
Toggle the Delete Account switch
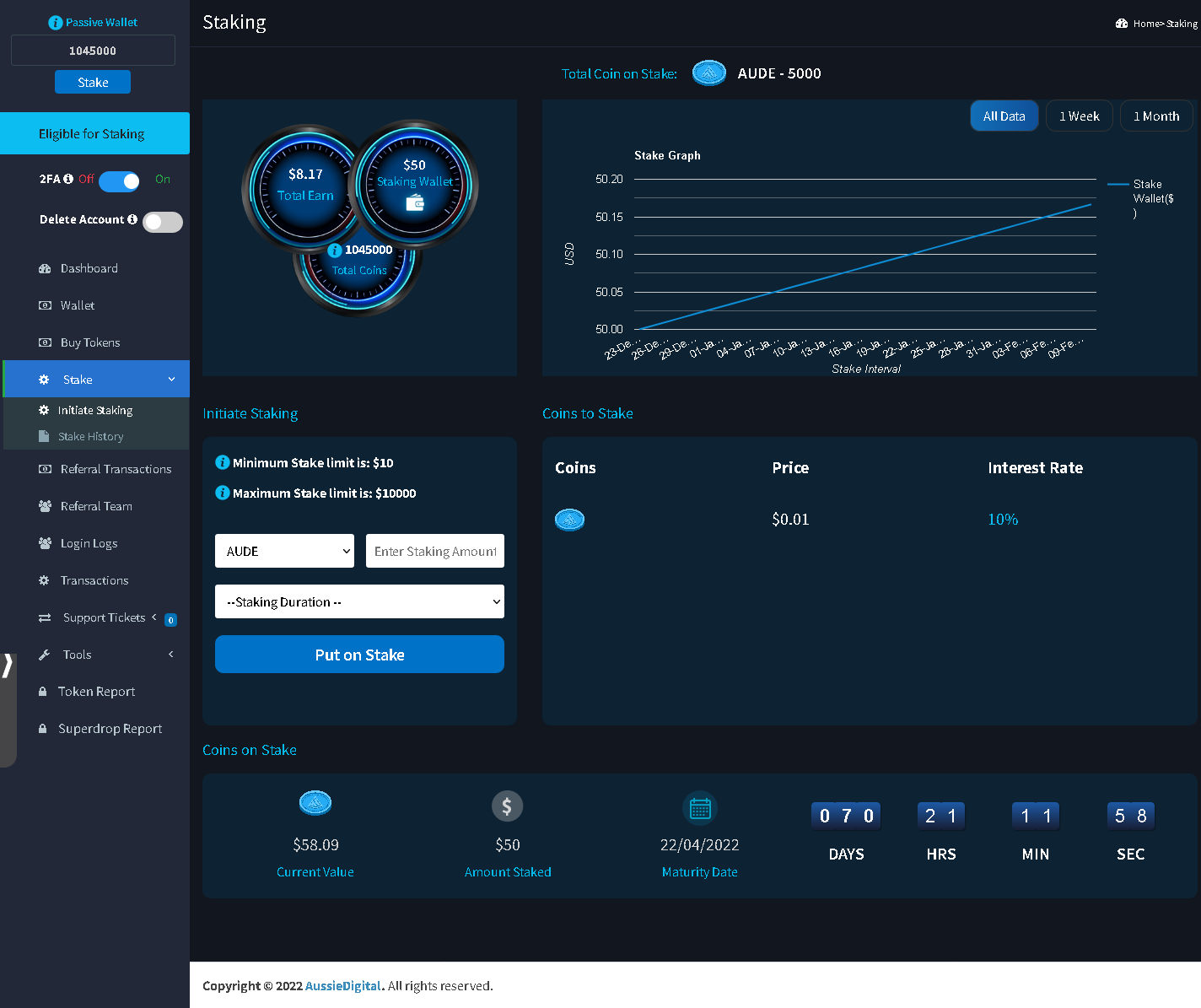point(163,222)
